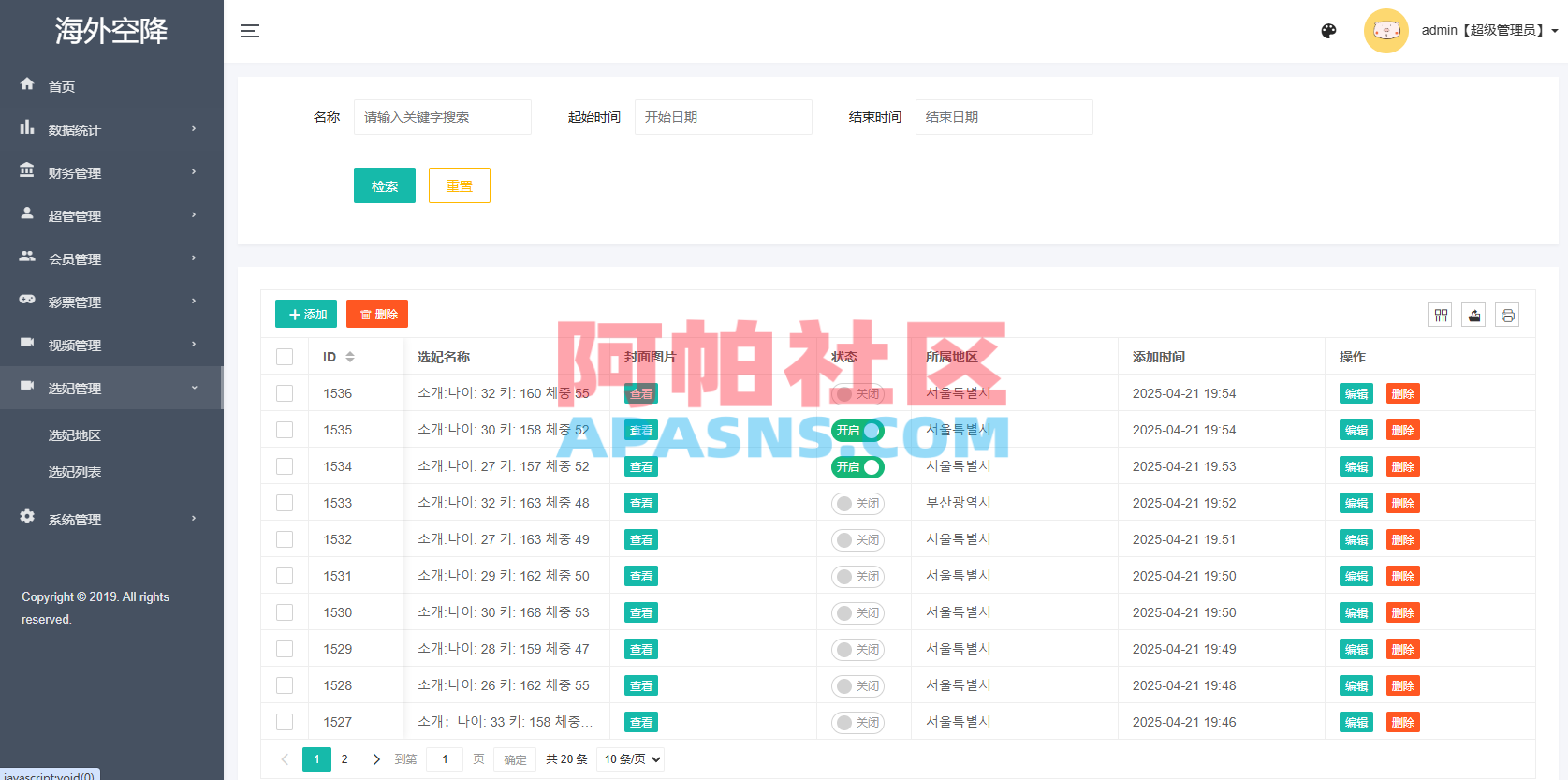Click the home icon beside 首页
The width and height of the screenshot is (1568, 780).
pyautogui.click(x=27, y=84)
